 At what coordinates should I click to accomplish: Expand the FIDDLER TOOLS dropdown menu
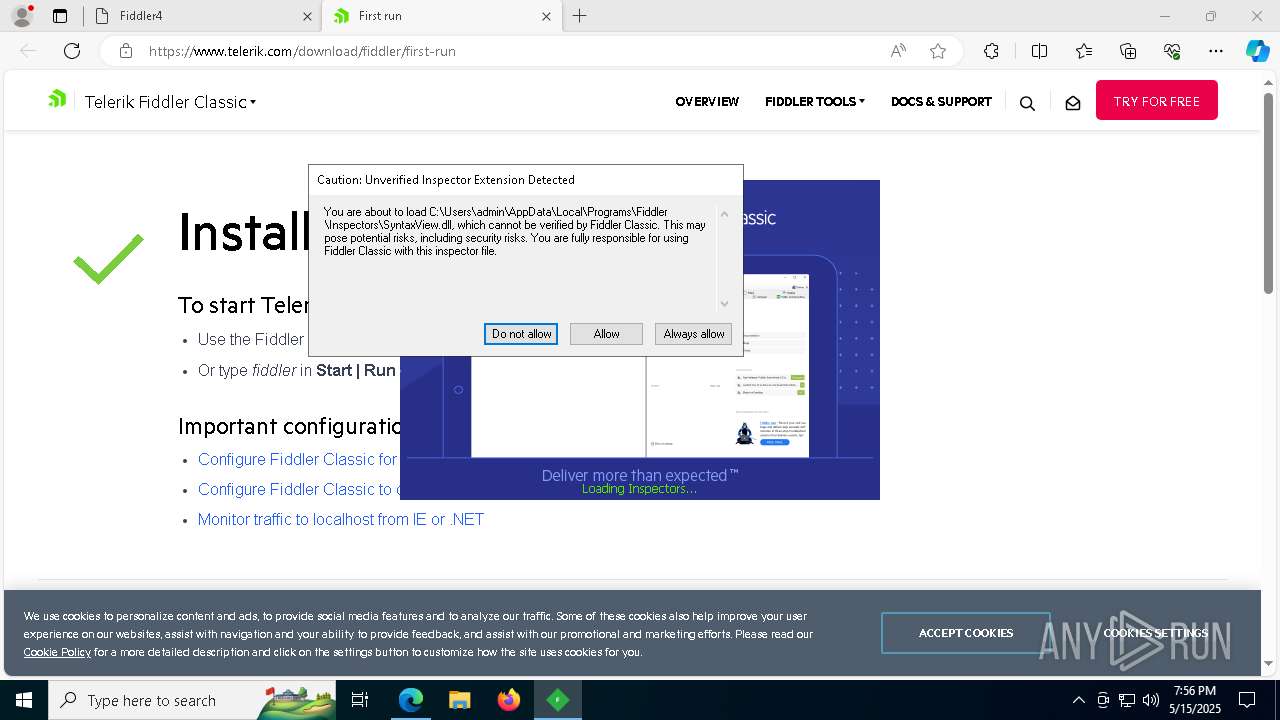(x=815, y=101)
